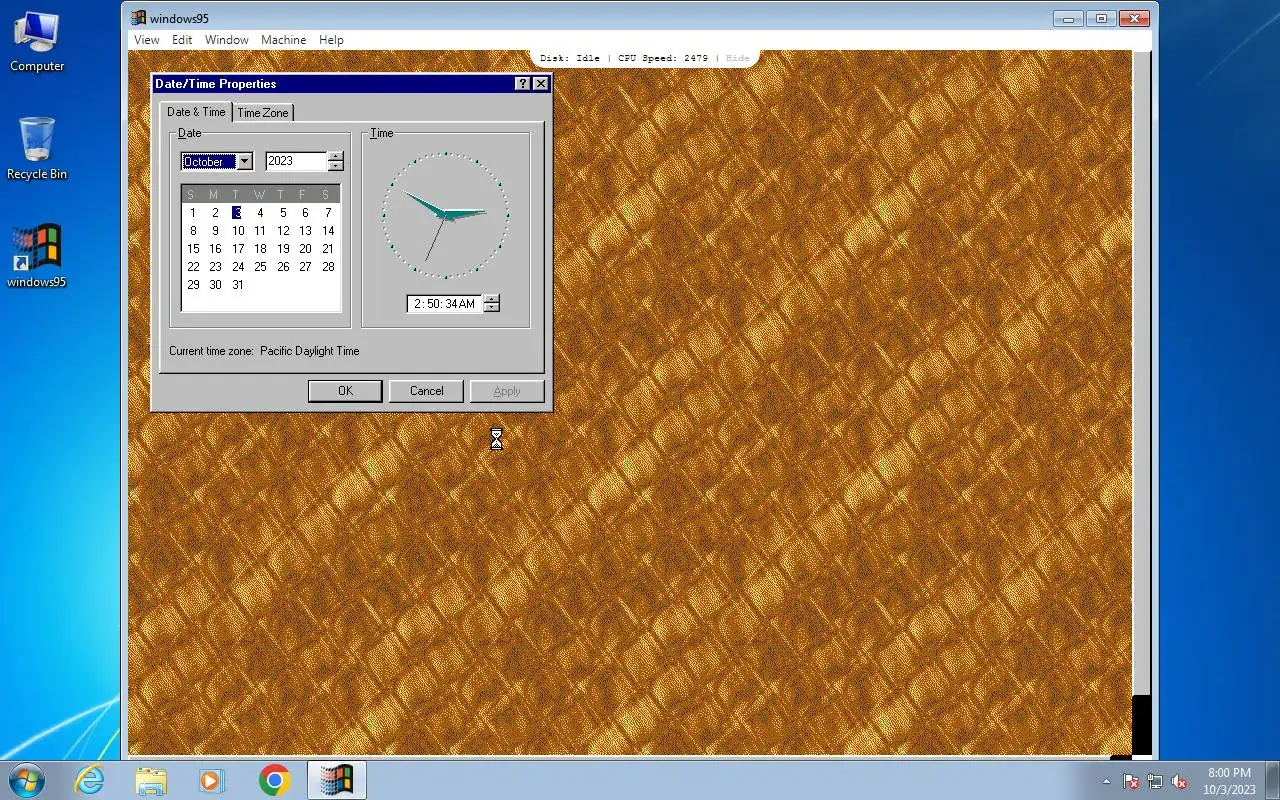Click the analog clock face

coord(445,215)
